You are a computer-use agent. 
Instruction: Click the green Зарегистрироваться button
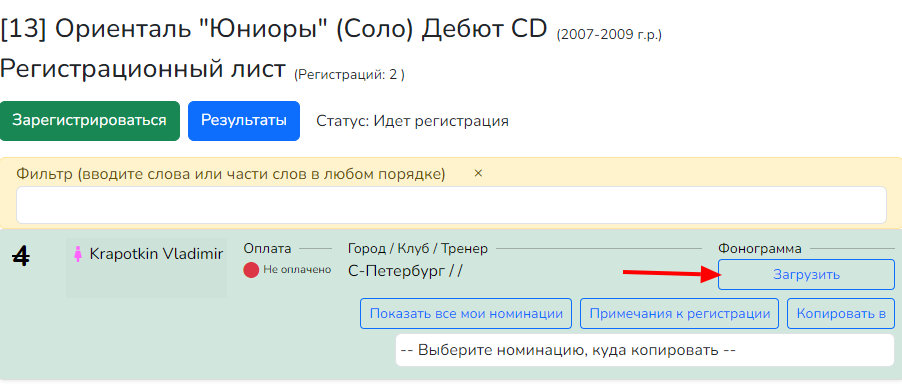coord(90,121)
